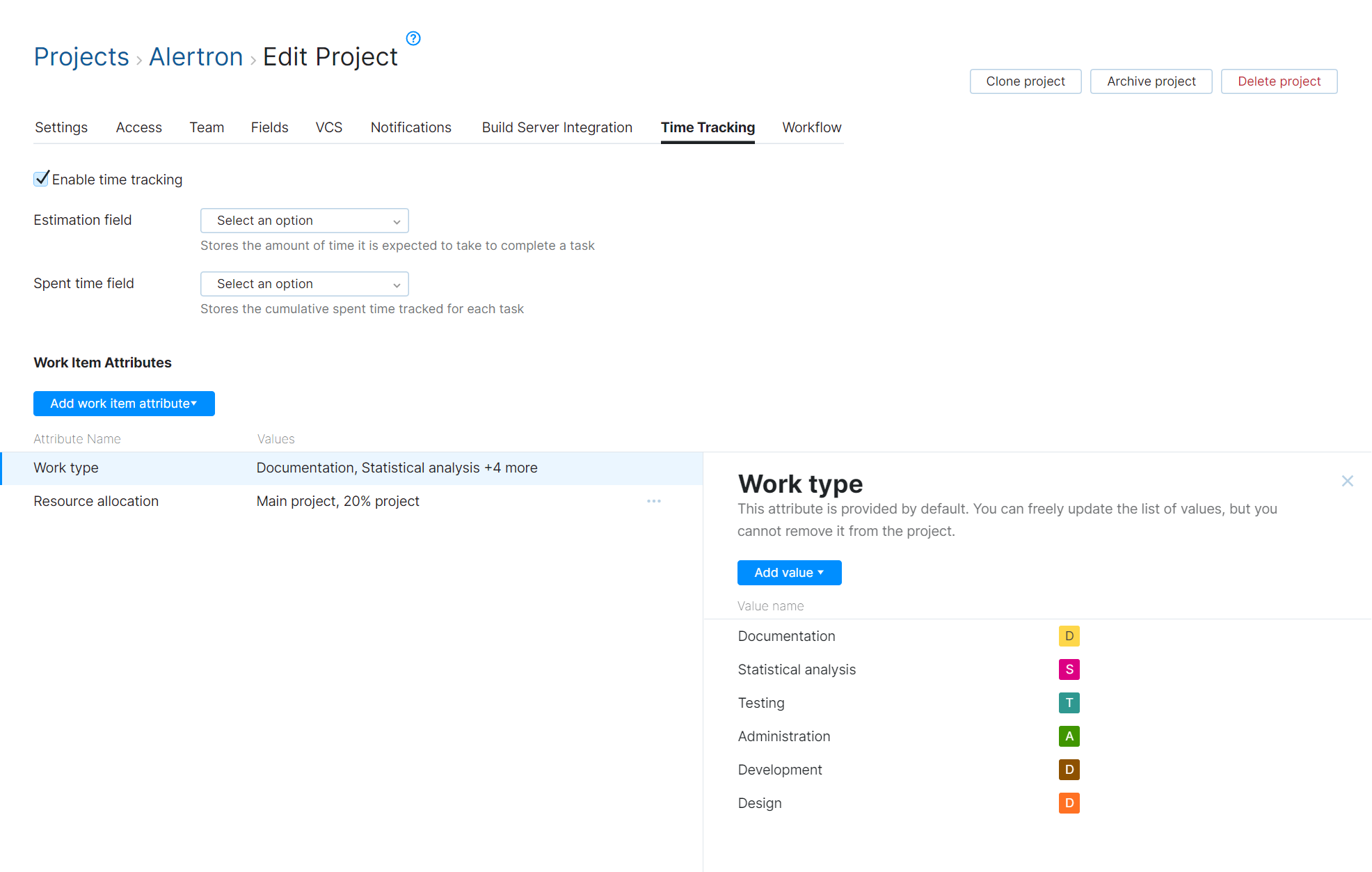
Task: Disable the Enable time tracking checkbox
Action: (41, 179)
